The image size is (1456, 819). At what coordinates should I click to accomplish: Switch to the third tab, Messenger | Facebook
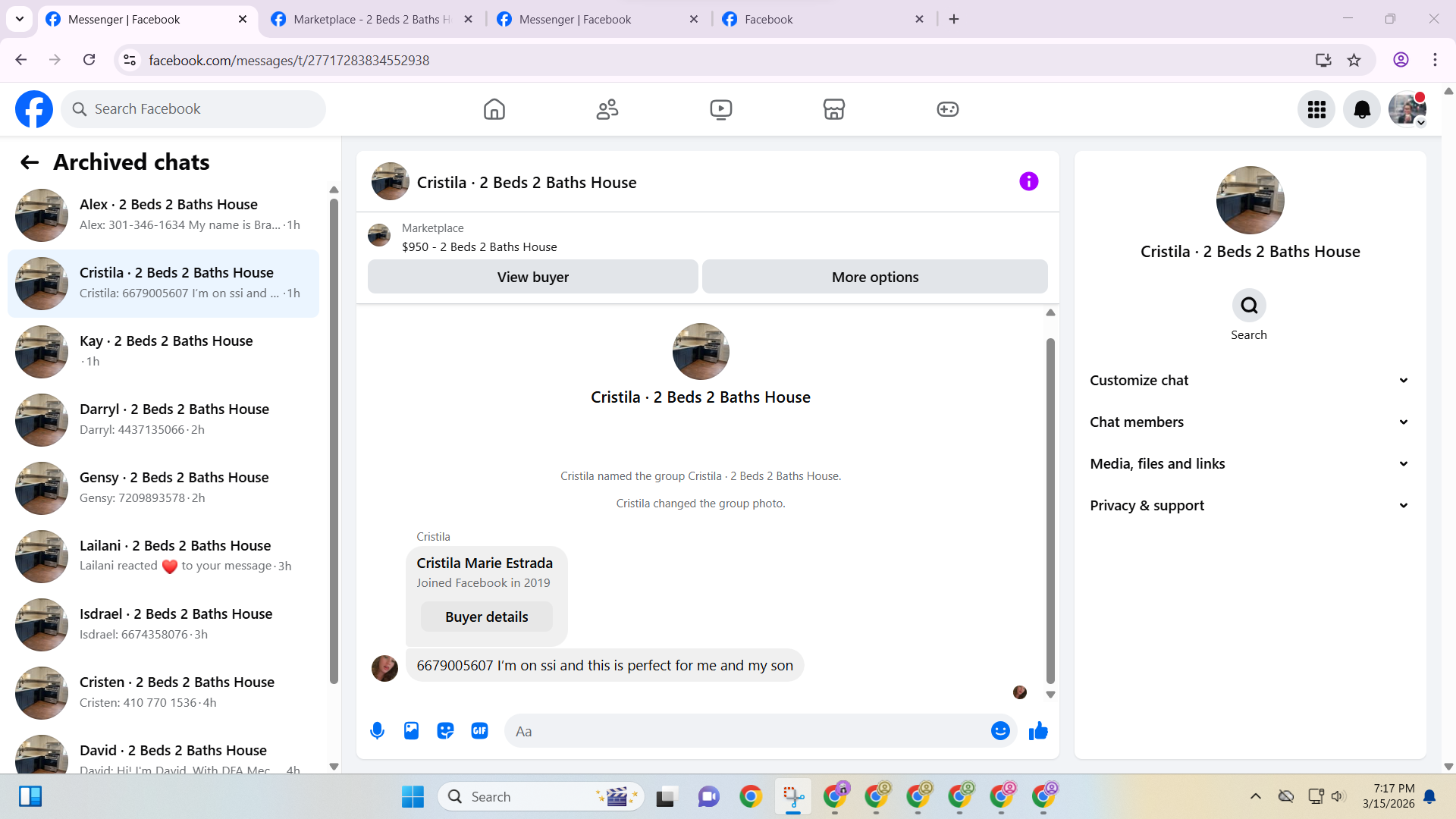tap(597, 20)
